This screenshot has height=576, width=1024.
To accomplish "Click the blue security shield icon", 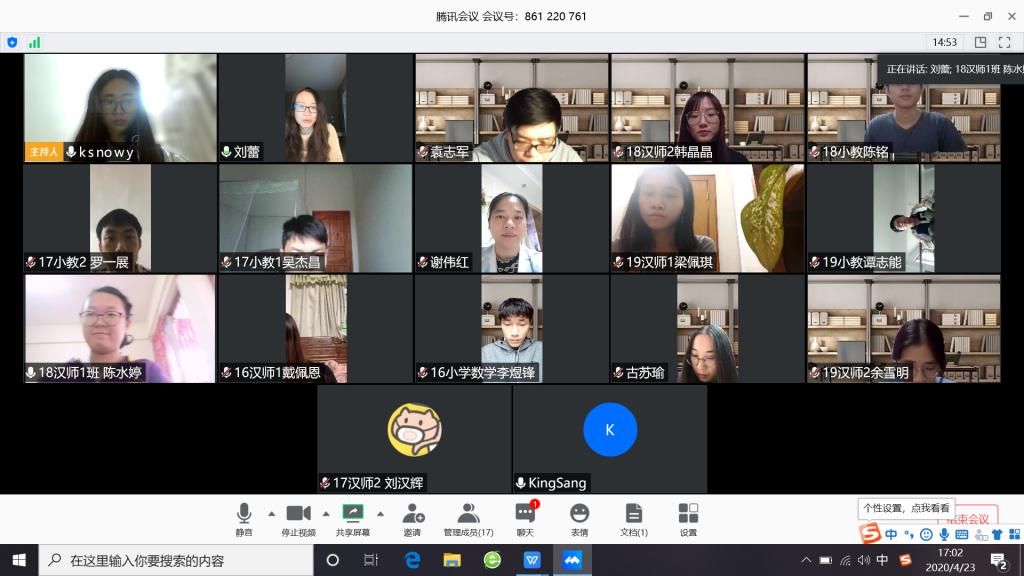I will coord(12,42).
